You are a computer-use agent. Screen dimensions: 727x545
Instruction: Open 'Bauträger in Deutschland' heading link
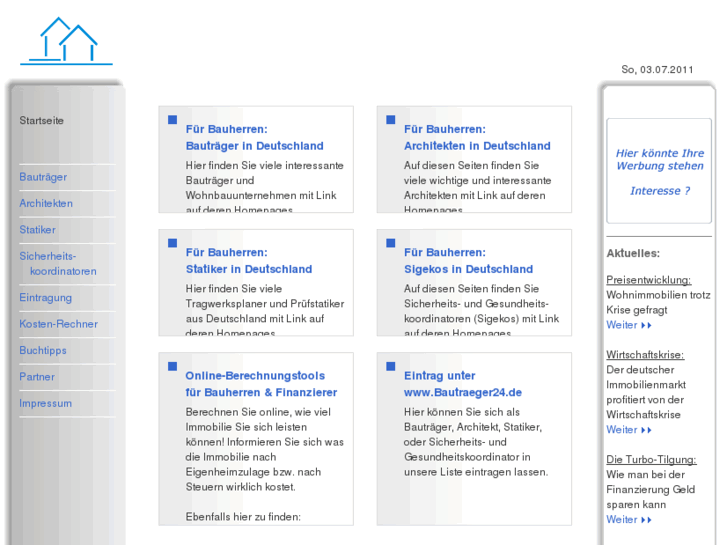tap(255, 146)
